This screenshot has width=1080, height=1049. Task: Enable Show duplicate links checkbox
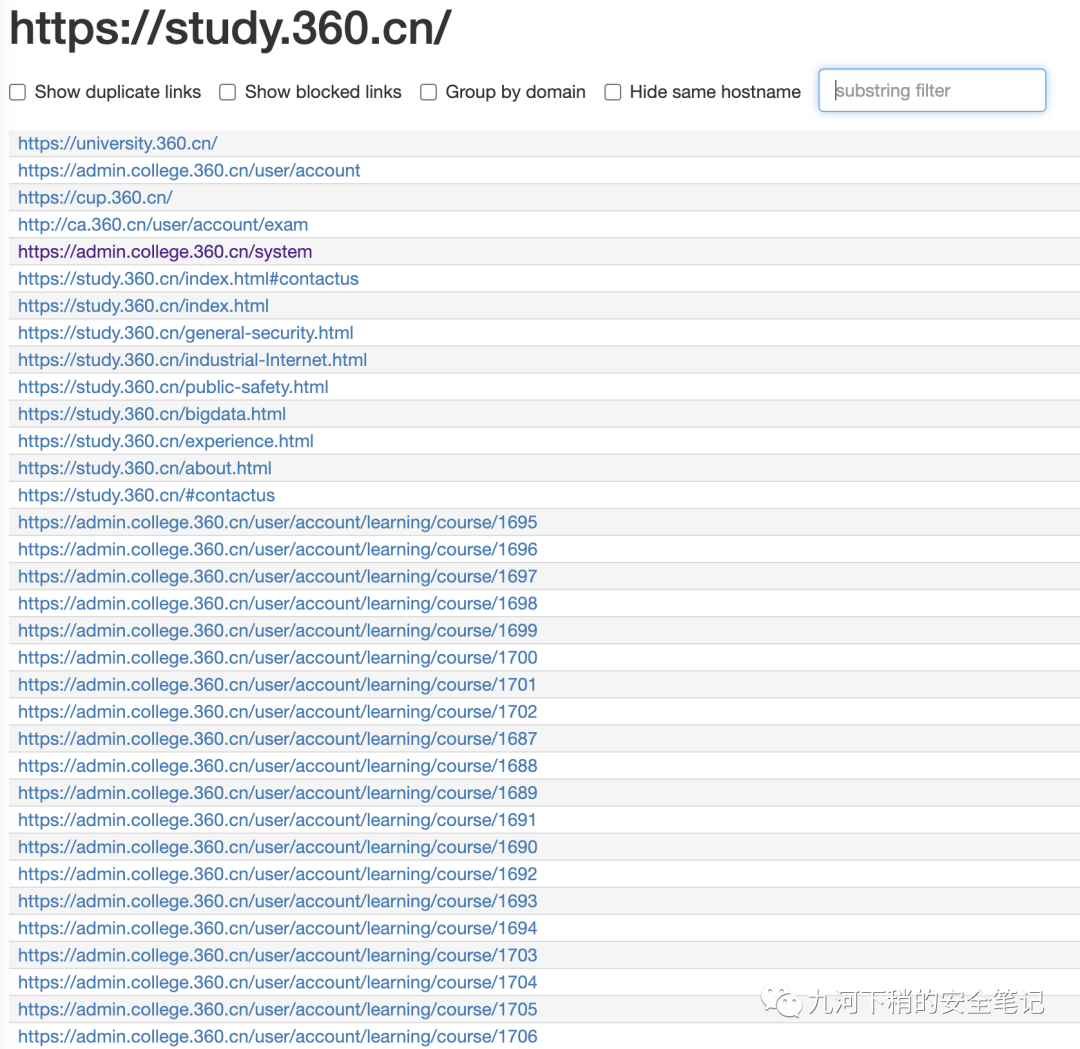(x=17, y=92)
